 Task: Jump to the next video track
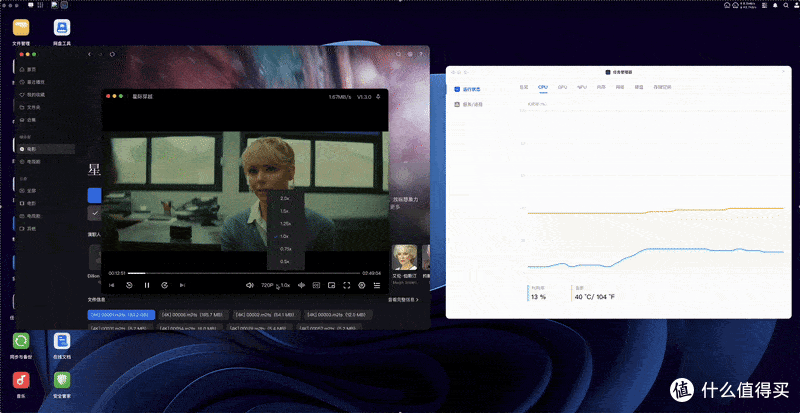[x=182, y=285]
